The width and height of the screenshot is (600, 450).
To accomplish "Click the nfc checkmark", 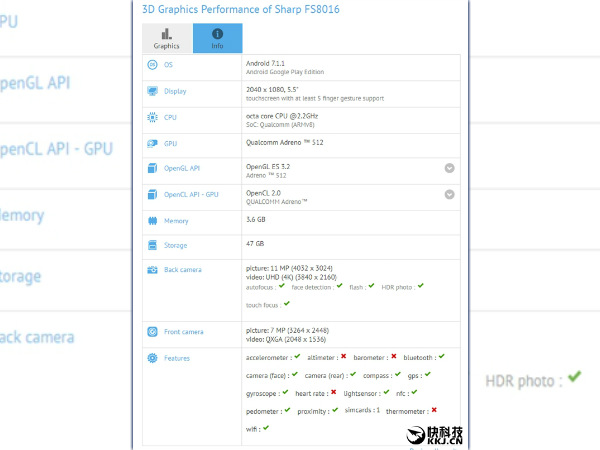I will click(x=414, y=392).
